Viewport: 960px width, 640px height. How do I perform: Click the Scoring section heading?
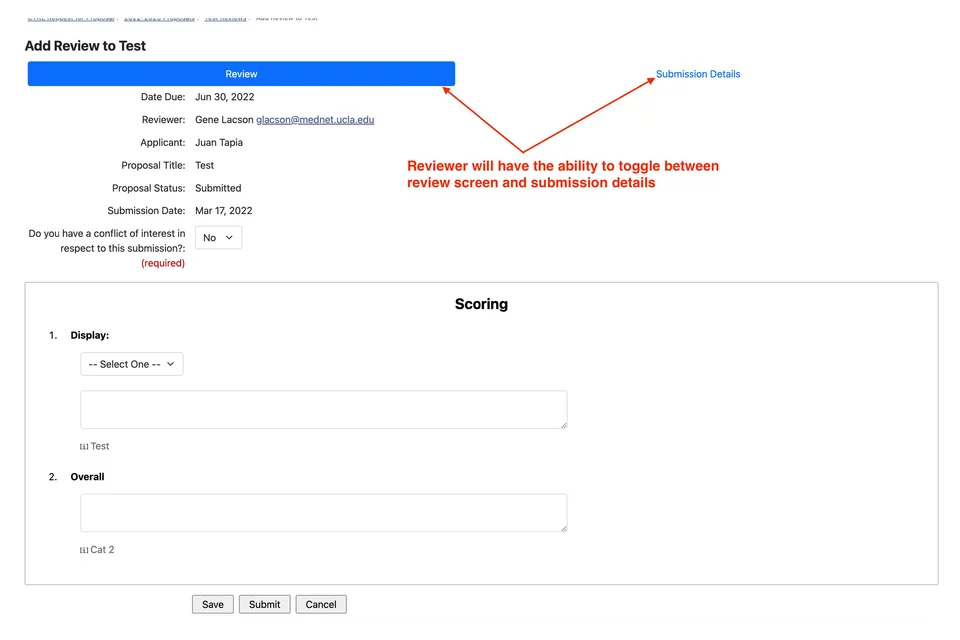[x=481, y=304]
